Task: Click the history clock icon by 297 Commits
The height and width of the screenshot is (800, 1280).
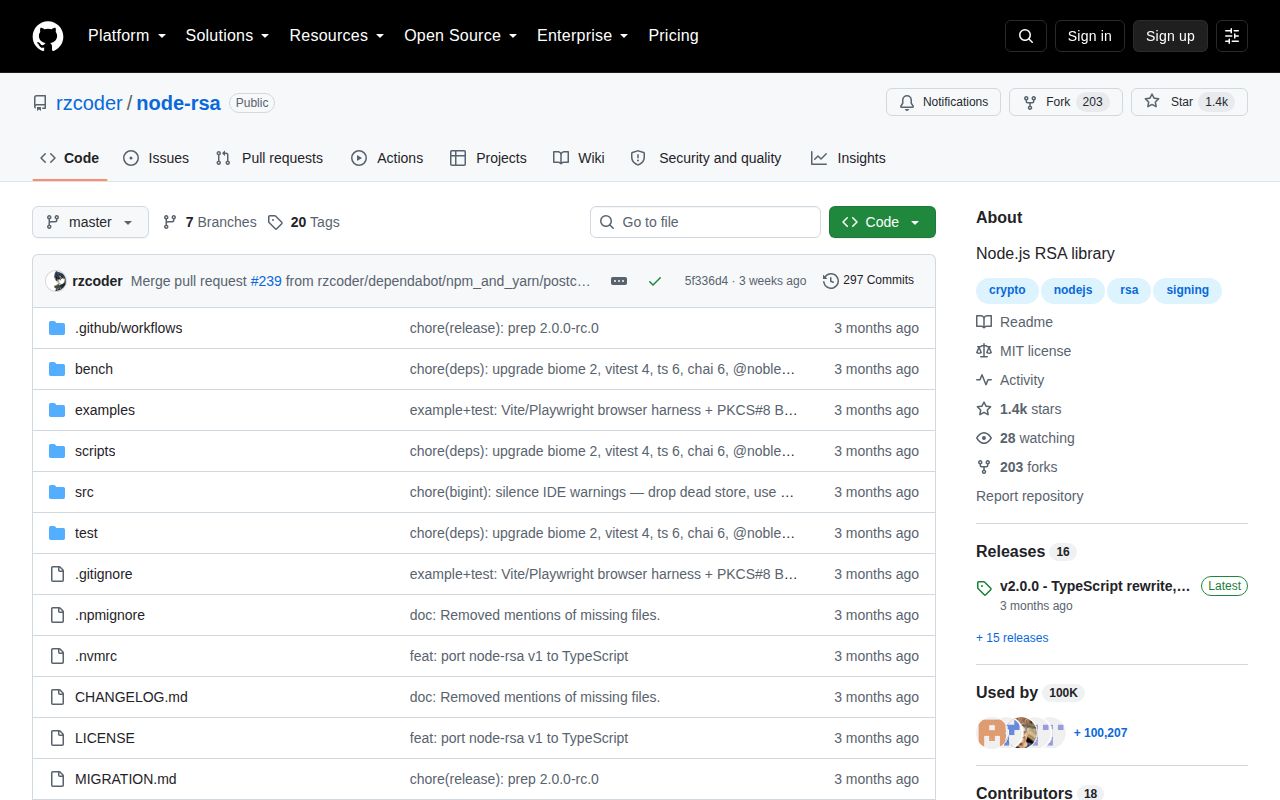Action: [x=831, y=281]
